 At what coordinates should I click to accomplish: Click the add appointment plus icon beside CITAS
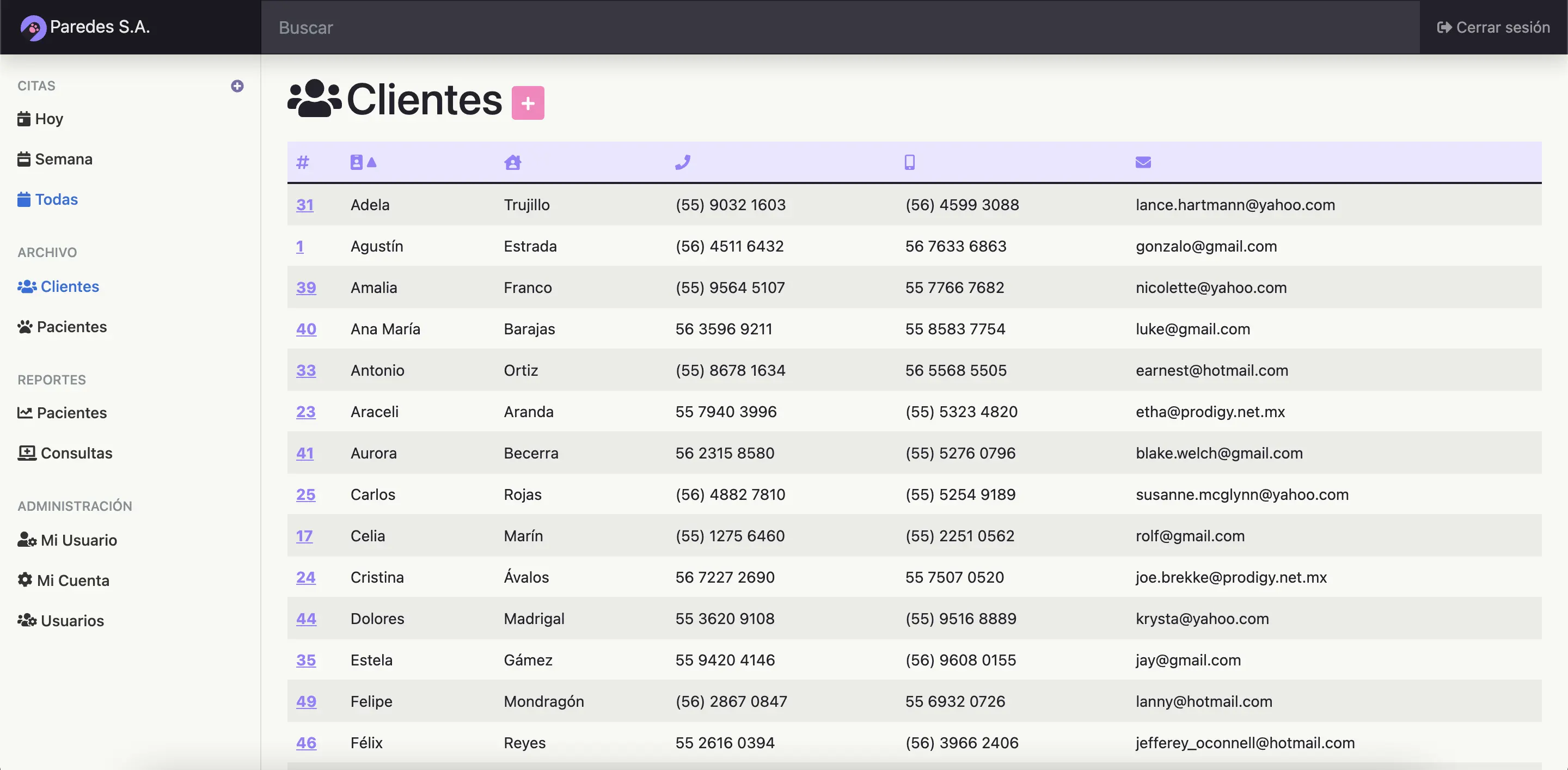click(x=237, y=86)
